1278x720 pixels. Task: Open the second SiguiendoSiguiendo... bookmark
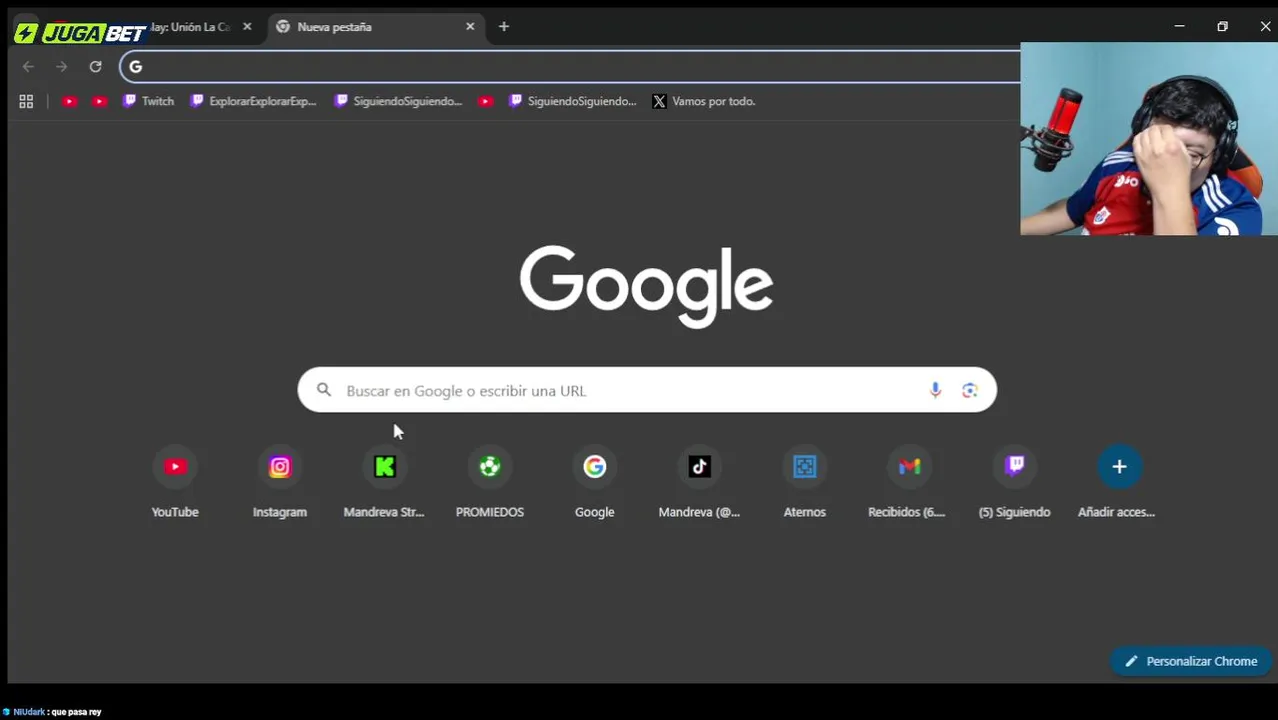pyautogui.click(x=572, y=101)
